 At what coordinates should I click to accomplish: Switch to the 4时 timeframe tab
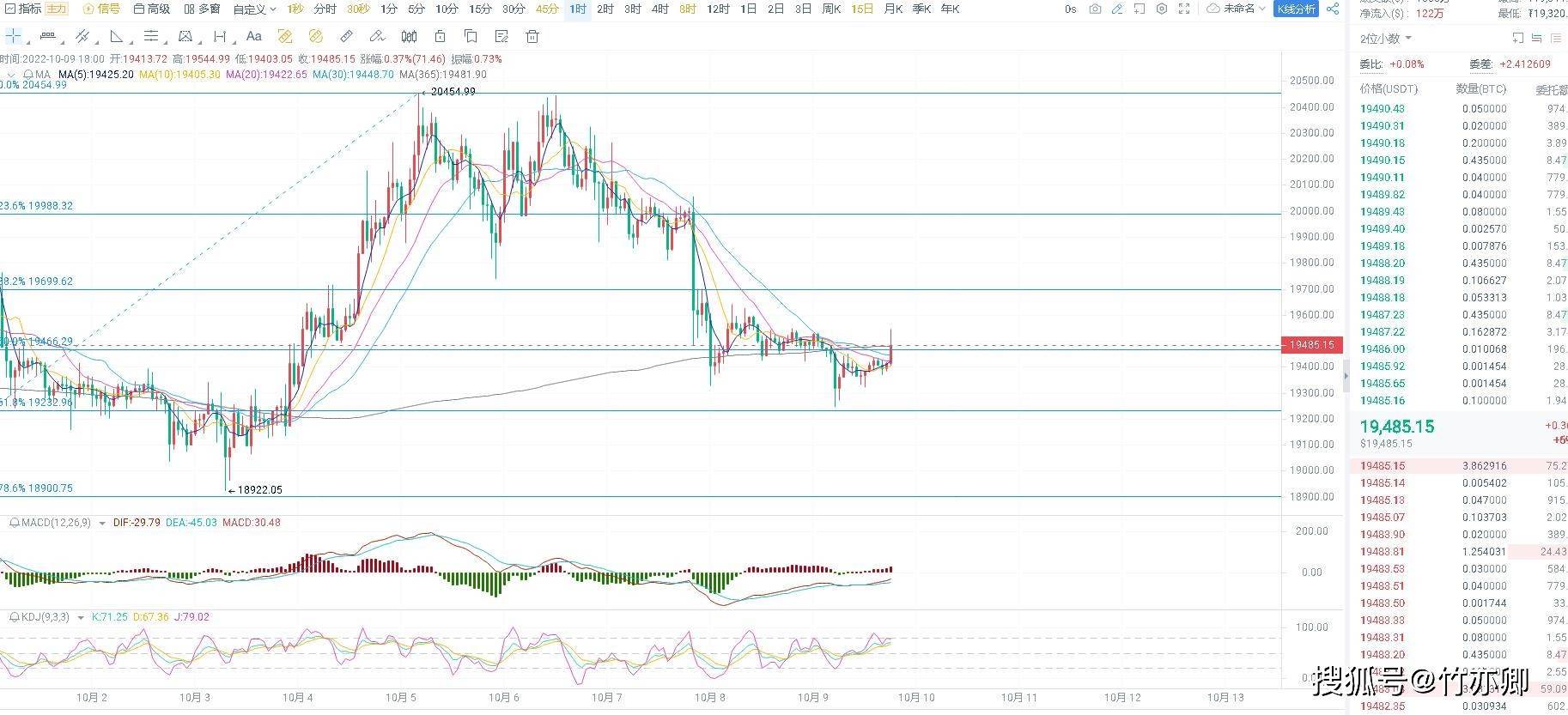pyautogui.click(x=659, y=9)
